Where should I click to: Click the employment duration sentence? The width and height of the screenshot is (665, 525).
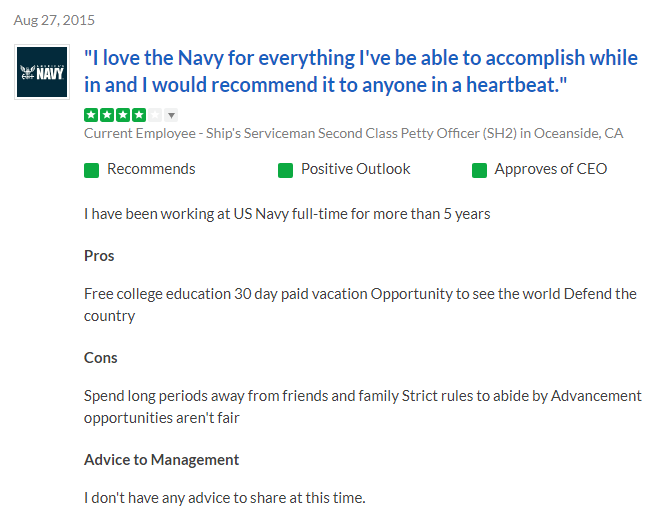point(286,214)
